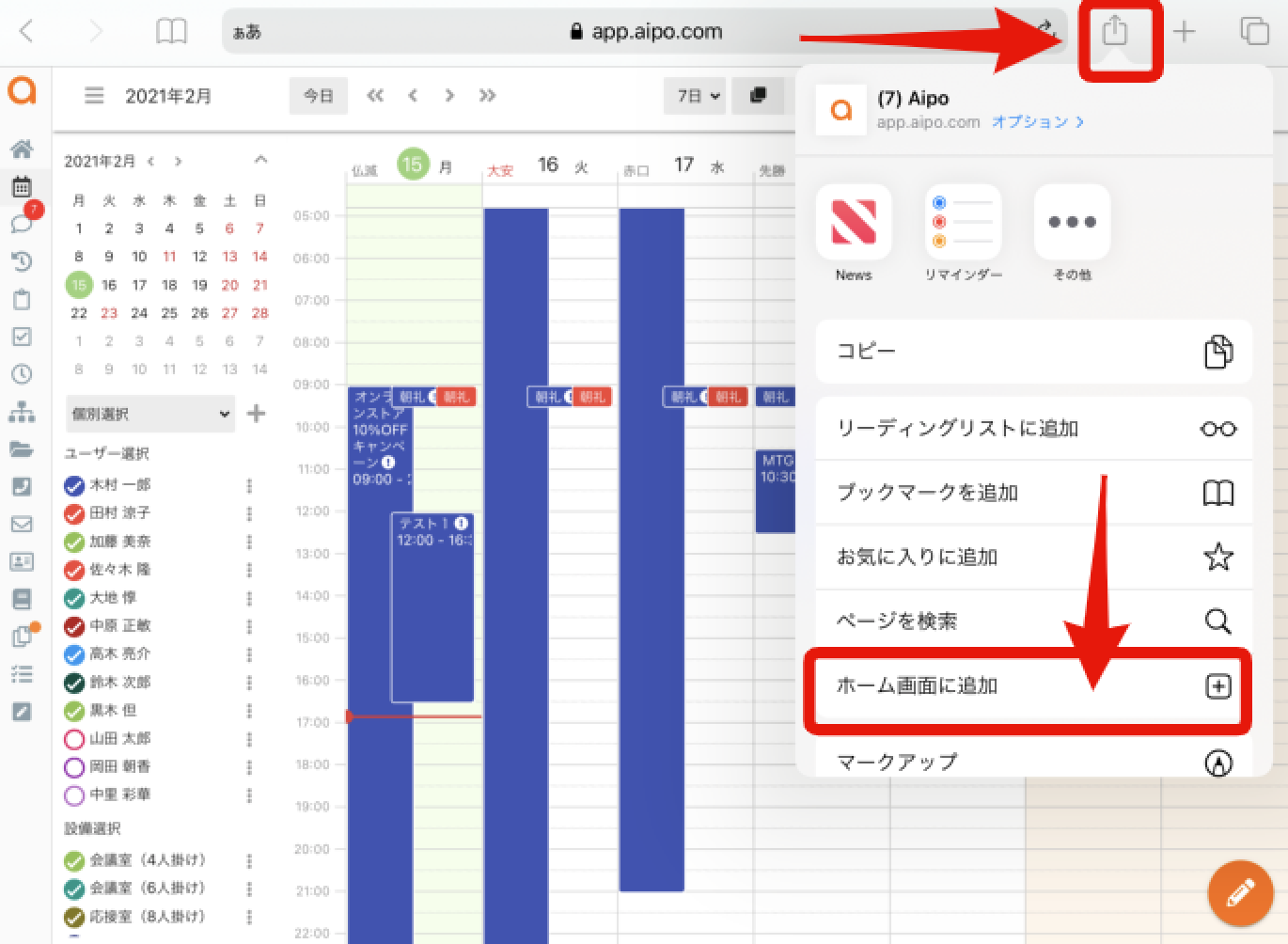This screenshot has height=944, width=1288.
Task: Tap the ぁあ reader text button
Action: [246, 32]
